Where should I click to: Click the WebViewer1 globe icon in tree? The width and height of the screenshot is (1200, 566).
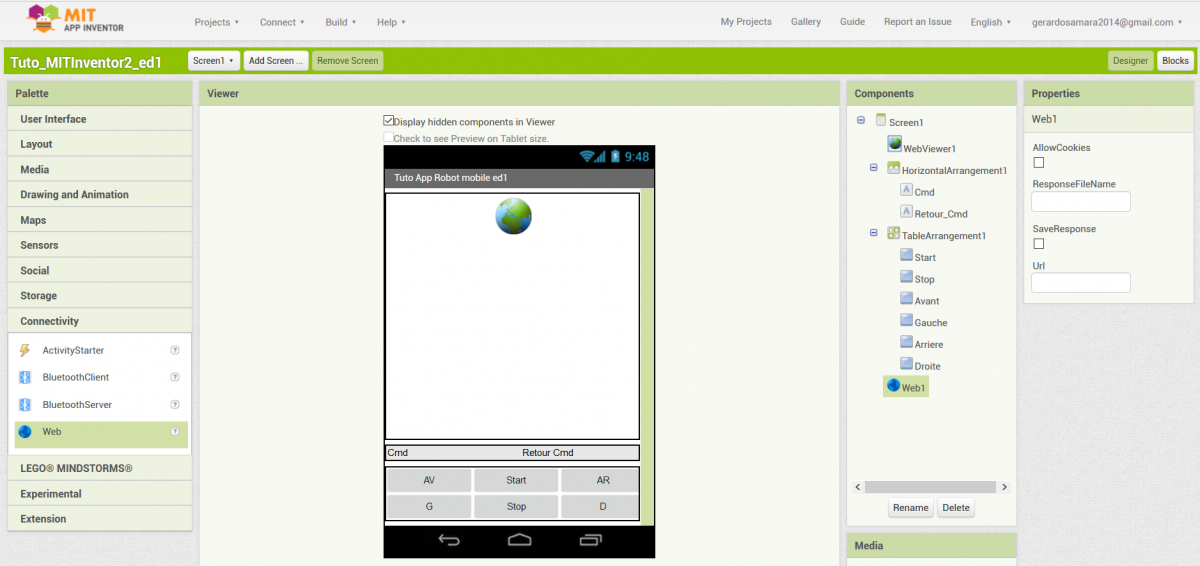pos(895,144)
